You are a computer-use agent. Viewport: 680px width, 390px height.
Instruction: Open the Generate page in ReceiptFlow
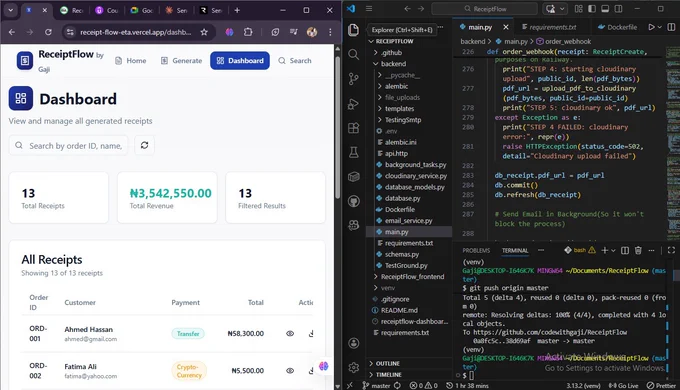tap(181, 61)
